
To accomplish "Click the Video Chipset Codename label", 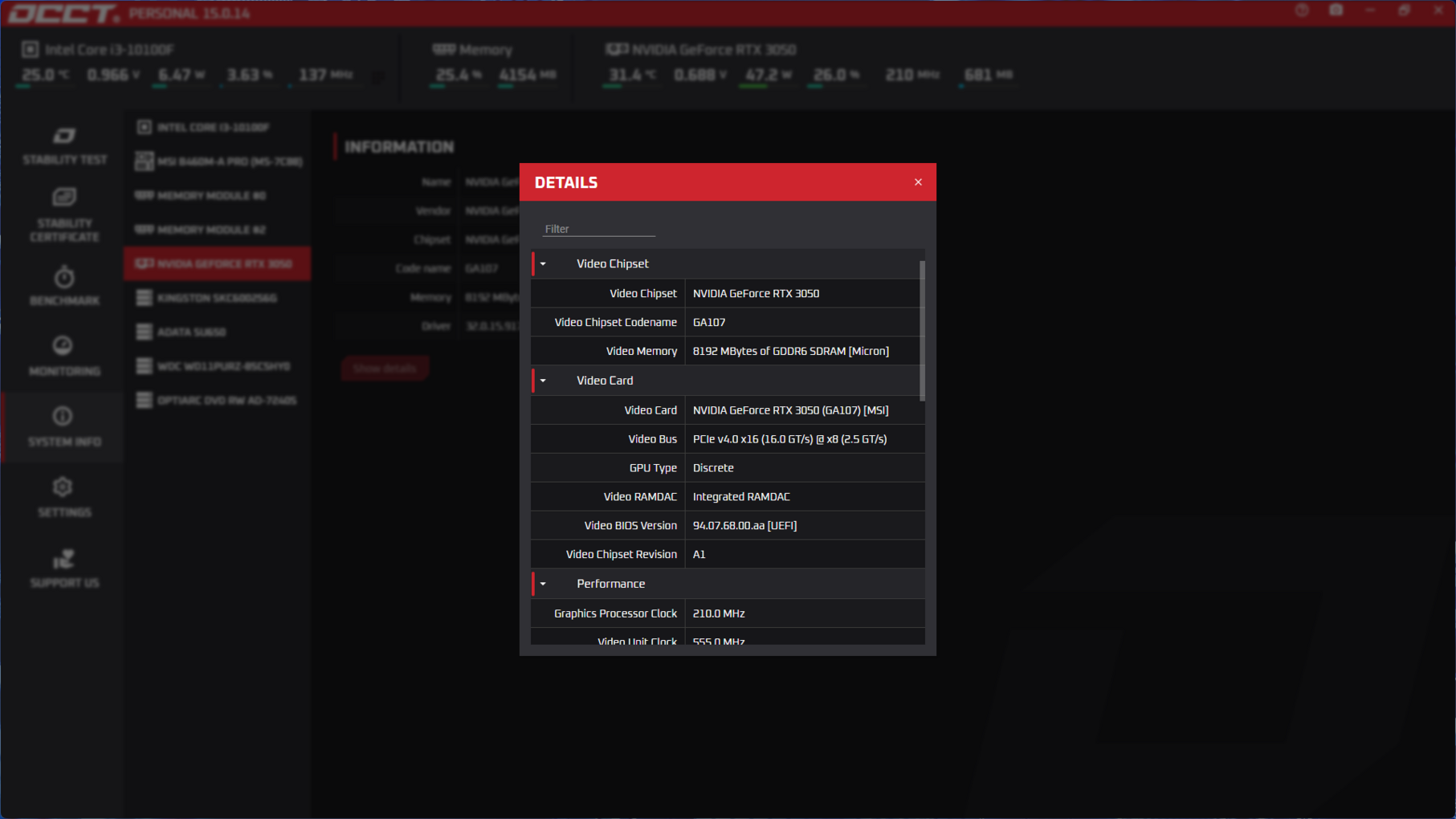I will (x=615, y=322).
